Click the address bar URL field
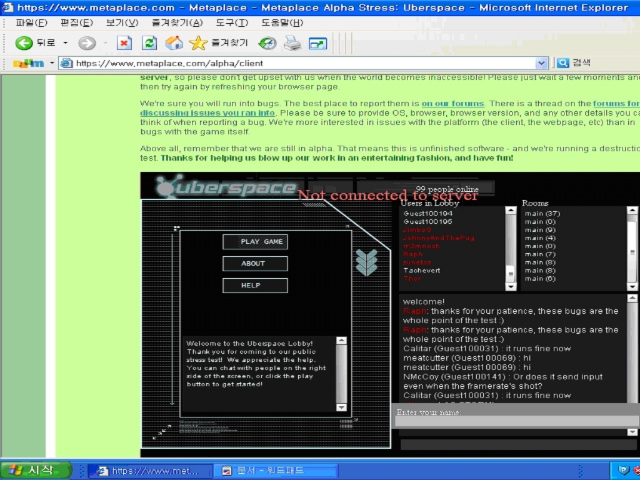 [304, 63]
